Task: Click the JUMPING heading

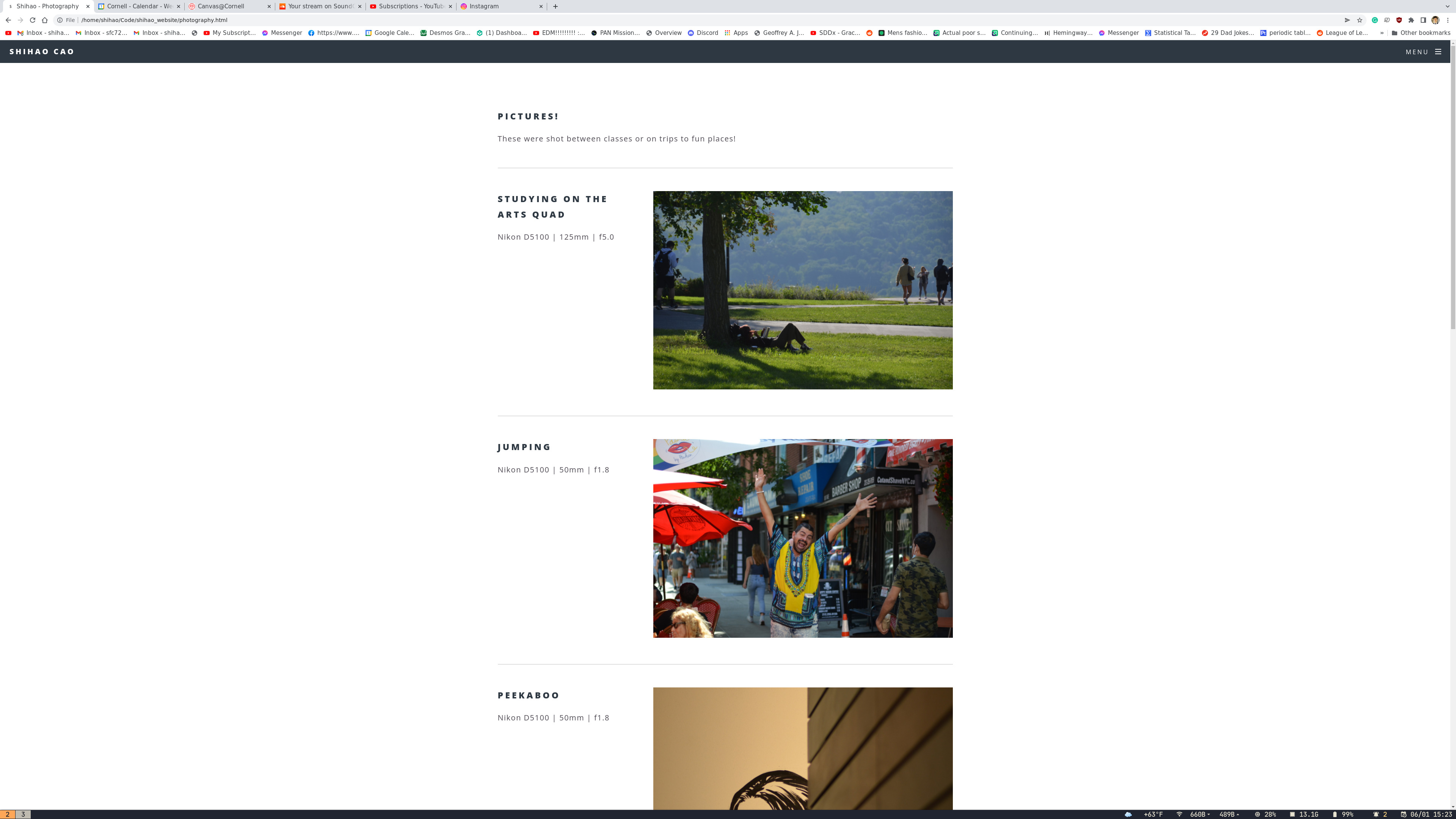Action: click(524, 447)
